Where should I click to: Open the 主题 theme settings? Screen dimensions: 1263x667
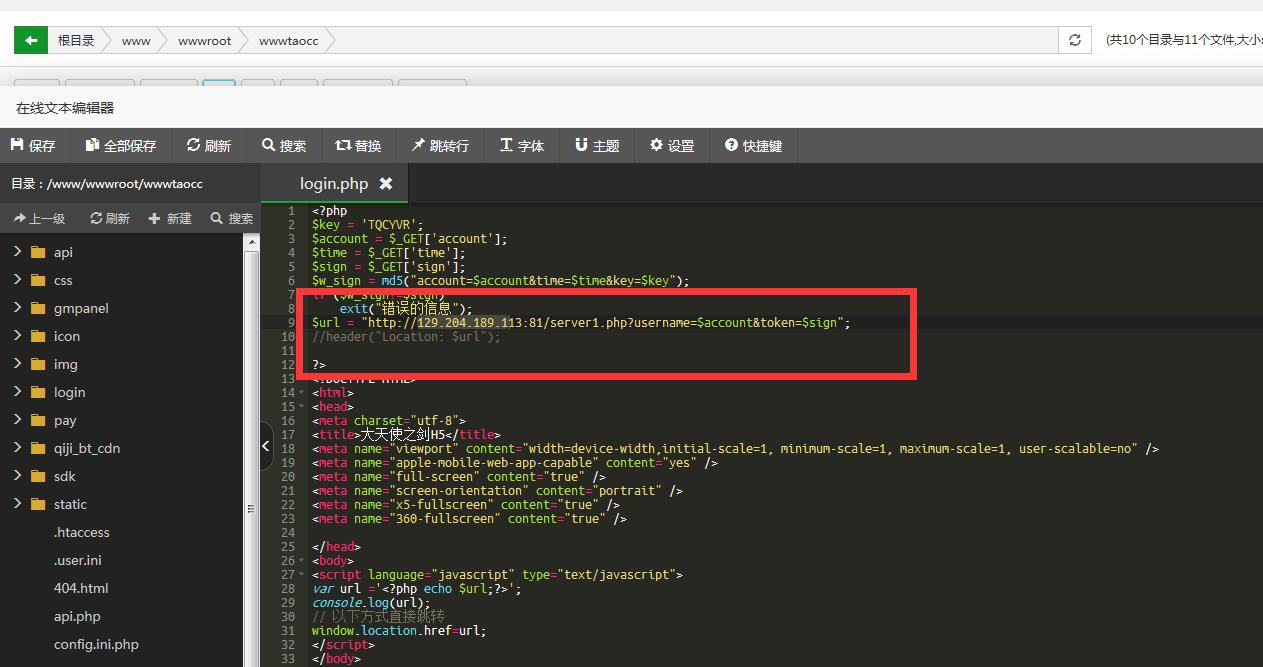coord(597,146)
